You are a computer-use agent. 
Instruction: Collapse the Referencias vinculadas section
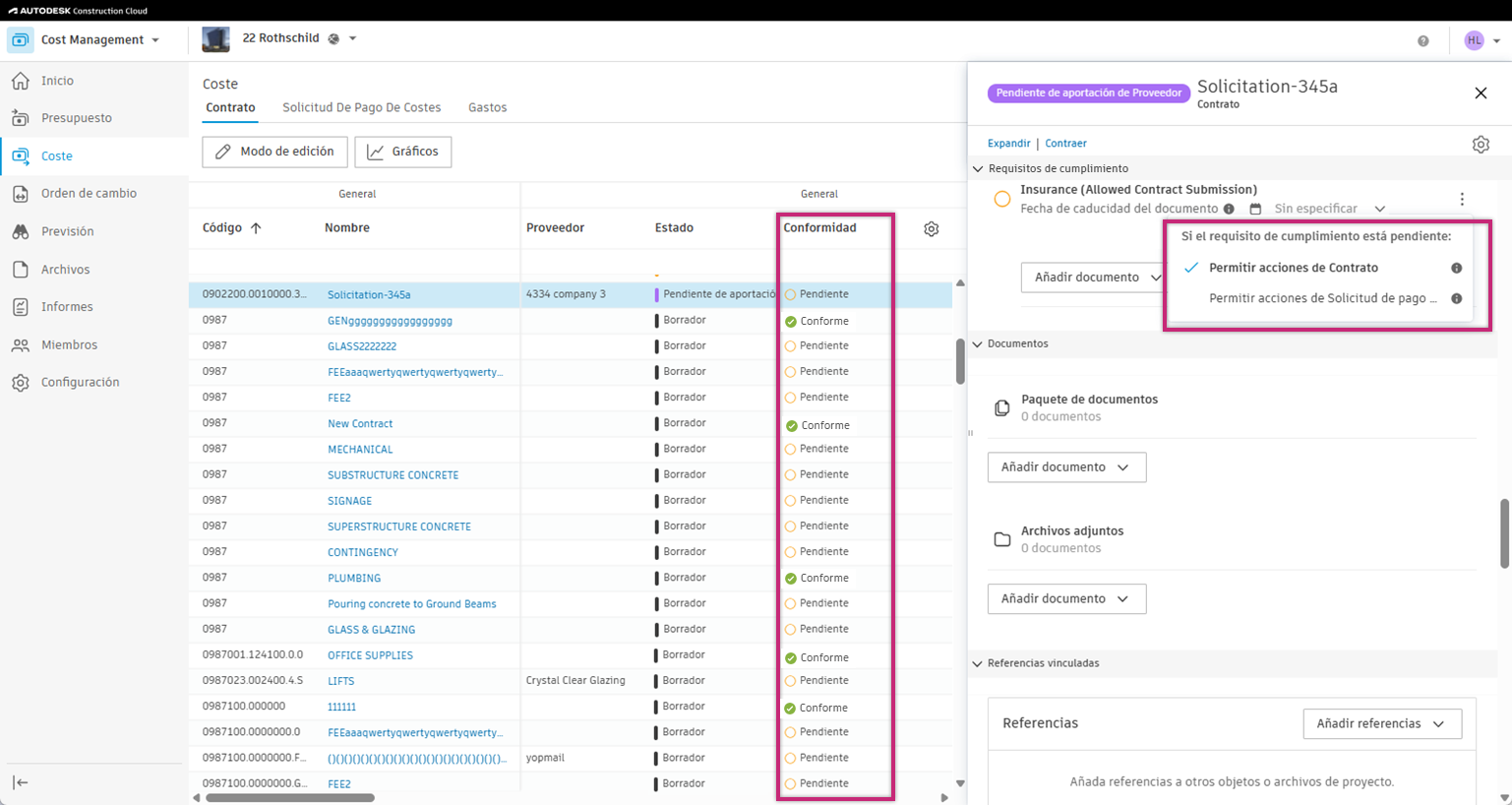[x=978, y=663]
